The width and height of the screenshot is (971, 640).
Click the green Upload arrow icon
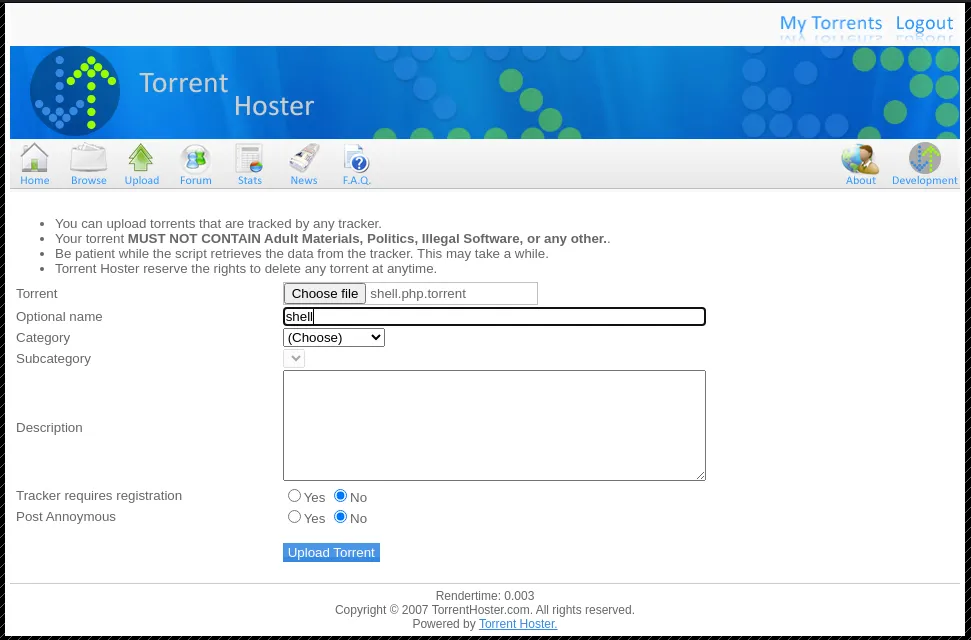[x=141, y=158]
